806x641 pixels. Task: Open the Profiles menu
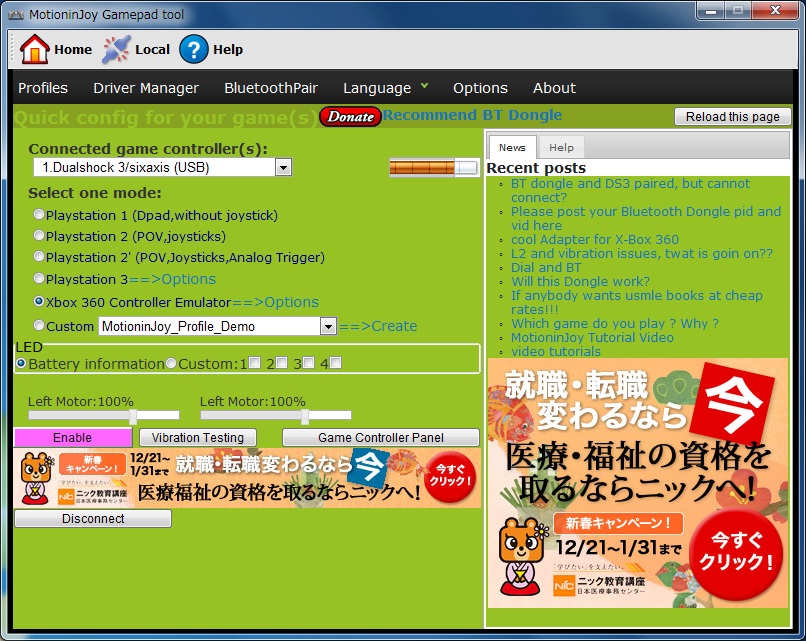[43, 88]
